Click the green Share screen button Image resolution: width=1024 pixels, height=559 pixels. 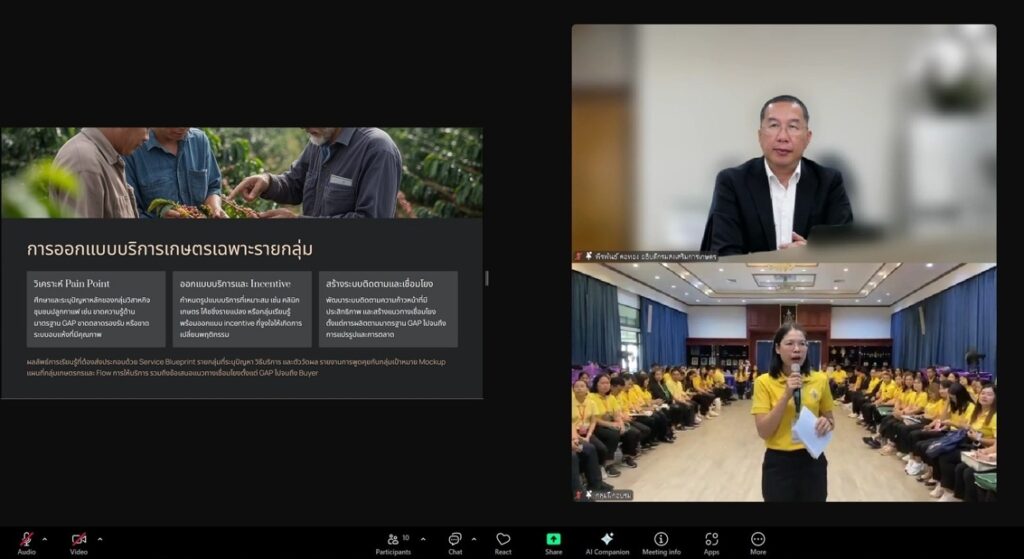coord(553,540)
